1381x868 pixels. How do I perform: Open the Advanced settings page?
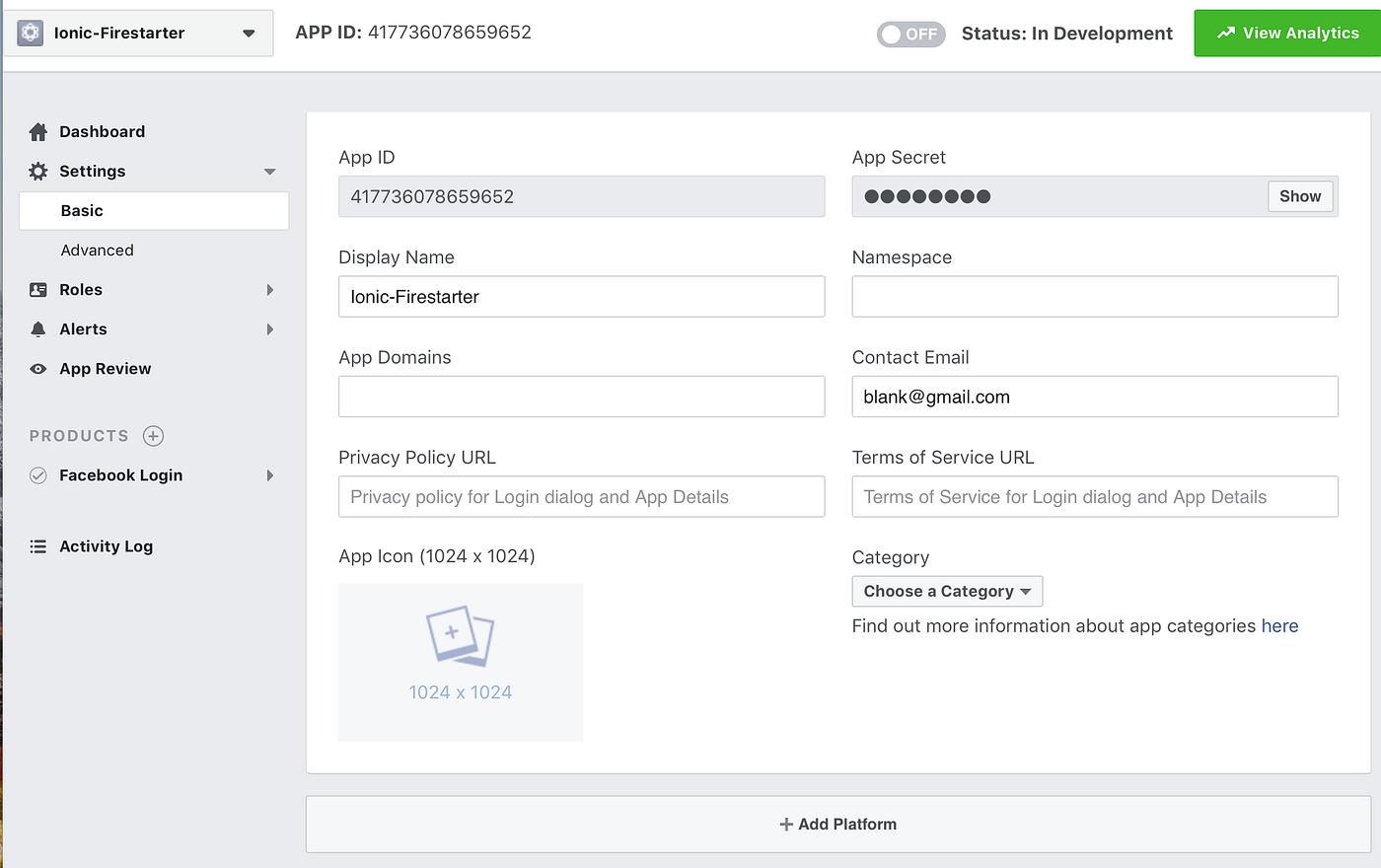click(97, 250)
